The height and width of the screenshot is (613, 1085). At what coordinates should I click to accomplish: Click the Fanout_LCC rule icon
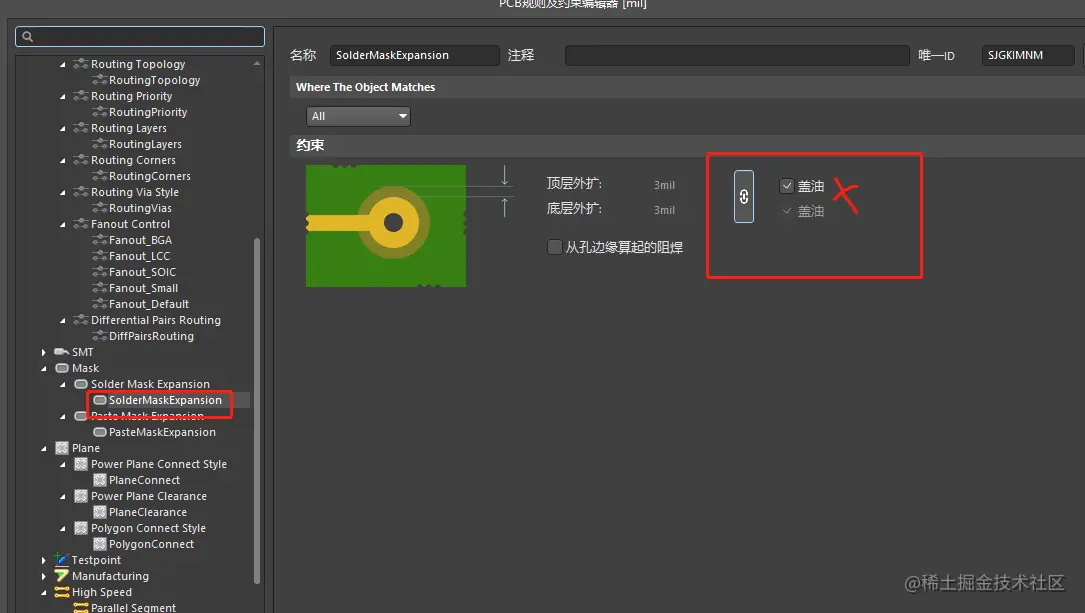[100, 256]
